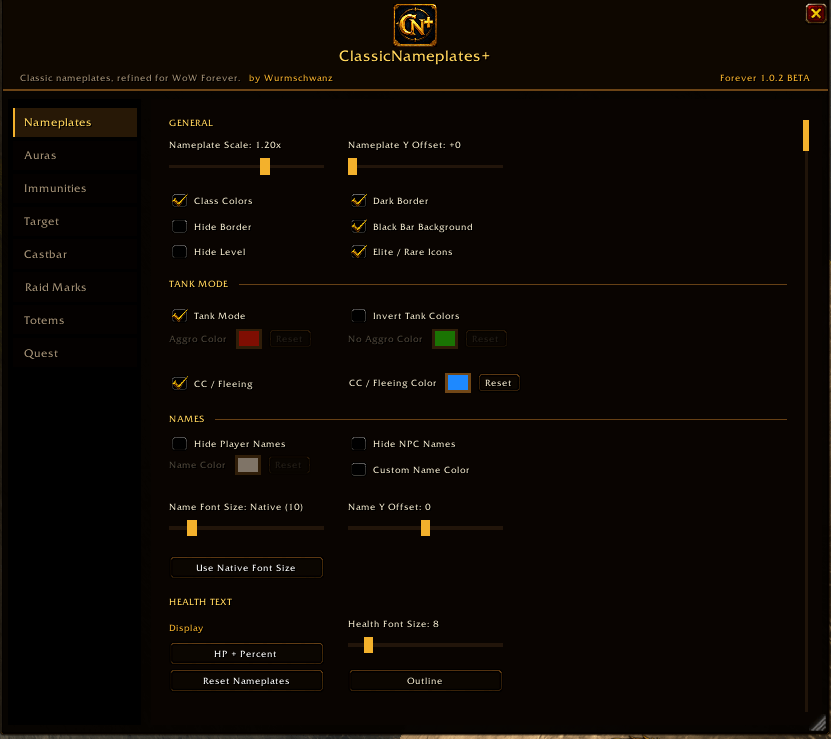Check Hide Player Names
The height and width of the screenshot is (739, 831).
pos(180,444)
